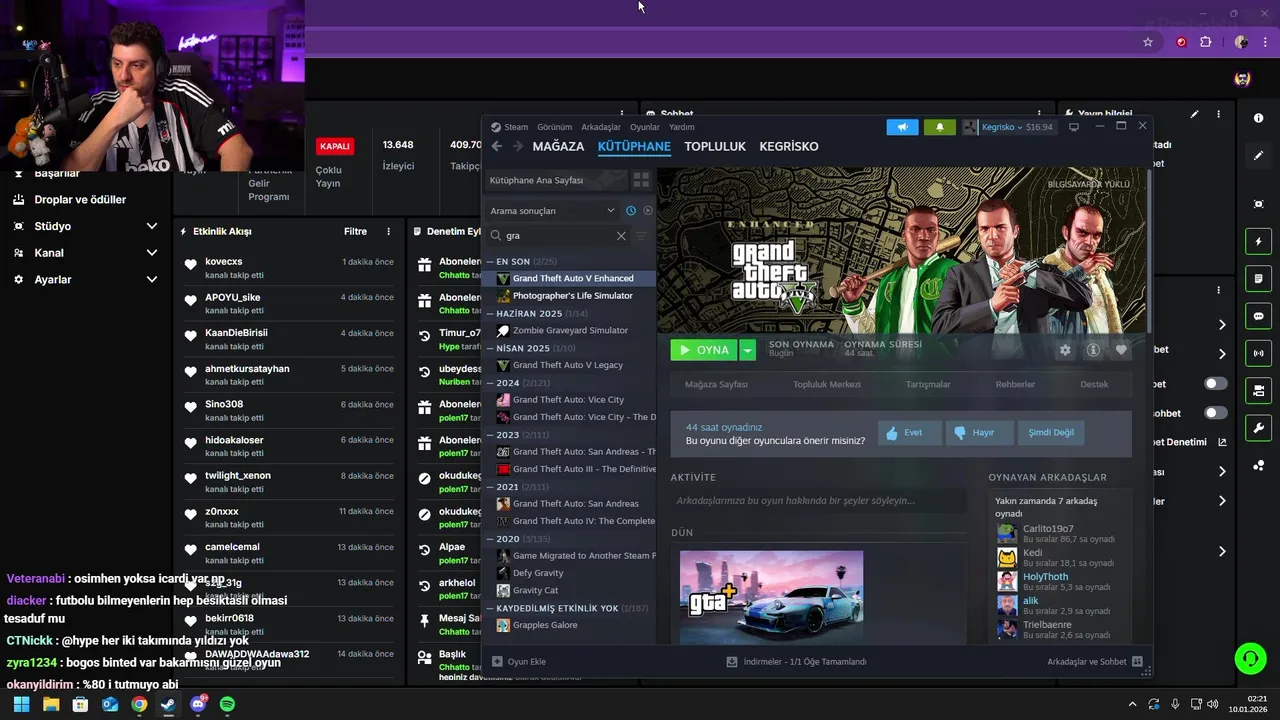Screen dimensions: 1280x720
Task: Open Steam notifications bell
Action: (x=939, y=127)
